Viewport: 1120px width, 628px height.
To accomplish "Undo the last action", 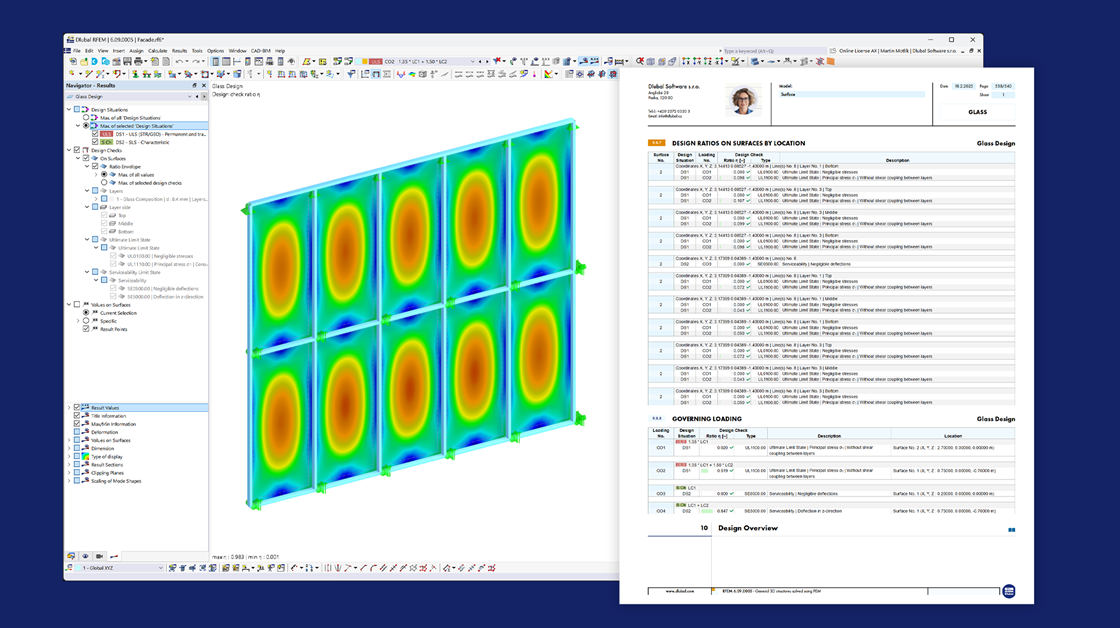I will 179,61.
